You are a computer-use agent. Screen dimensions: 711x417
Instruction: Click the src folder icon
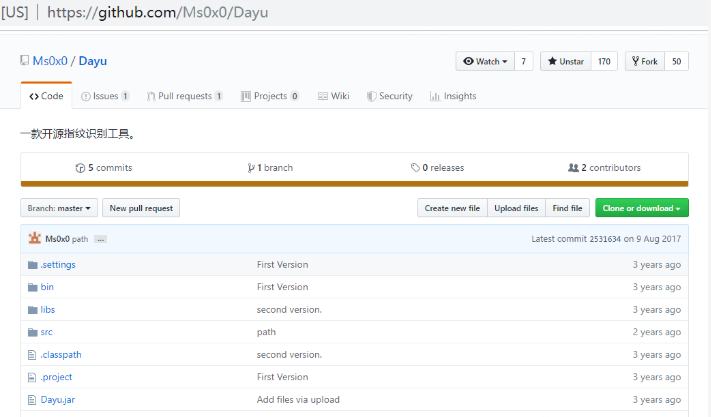(x=32, y=332)
